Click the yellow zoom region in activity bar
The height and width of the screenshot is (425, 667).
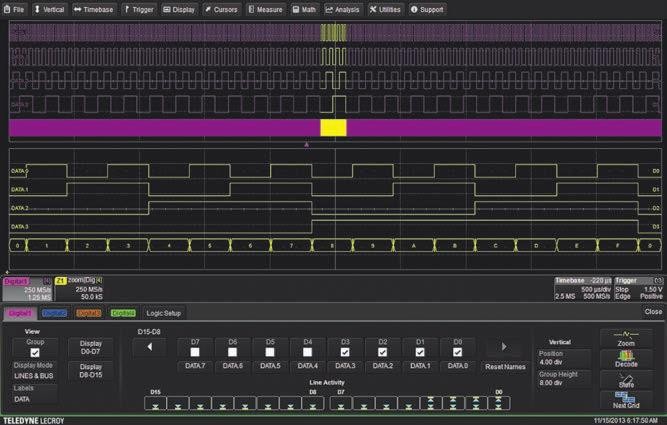(x=334, y=128)
